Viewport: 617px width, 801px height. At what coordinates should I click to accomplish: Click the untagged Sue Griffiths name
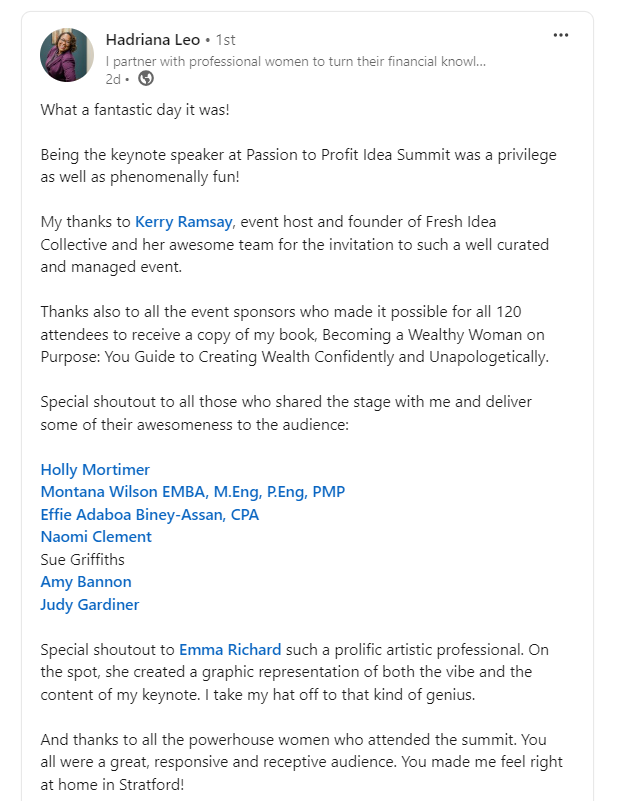click(x=83, y=559)
